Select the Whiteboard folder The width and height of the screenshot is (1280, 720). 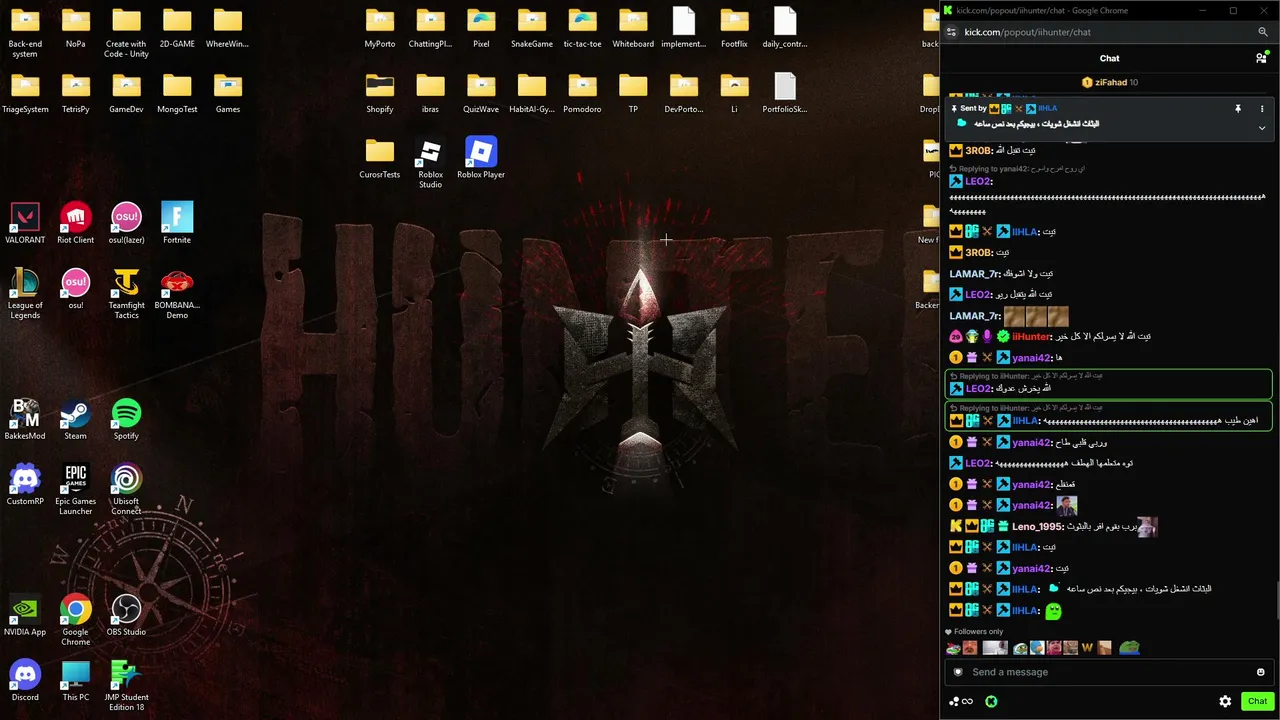[633, 27]
